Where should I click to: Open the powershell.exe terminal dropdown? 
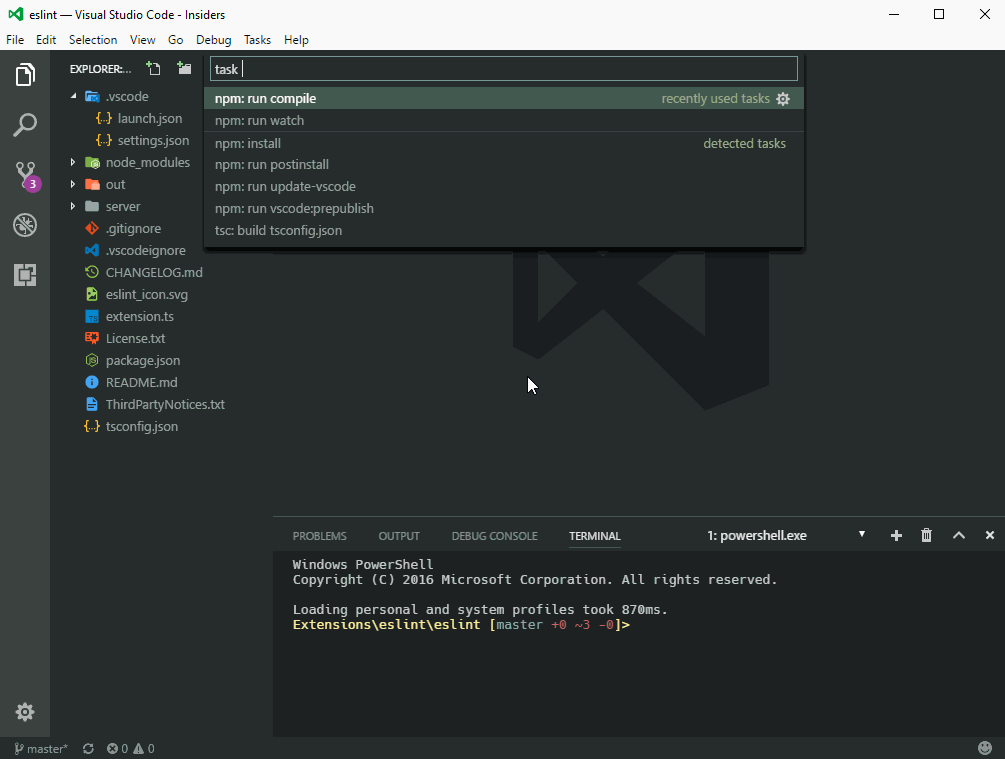coord(786,536)
